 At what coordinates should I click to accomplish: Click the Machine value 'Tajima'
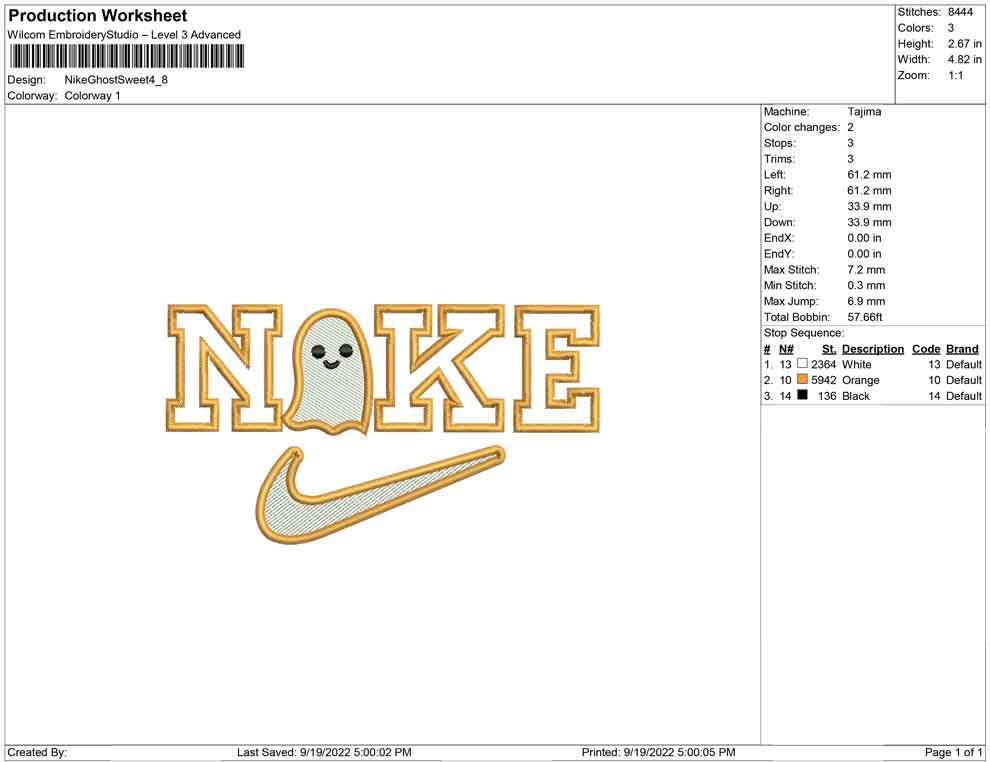click(x=864, y=112)
